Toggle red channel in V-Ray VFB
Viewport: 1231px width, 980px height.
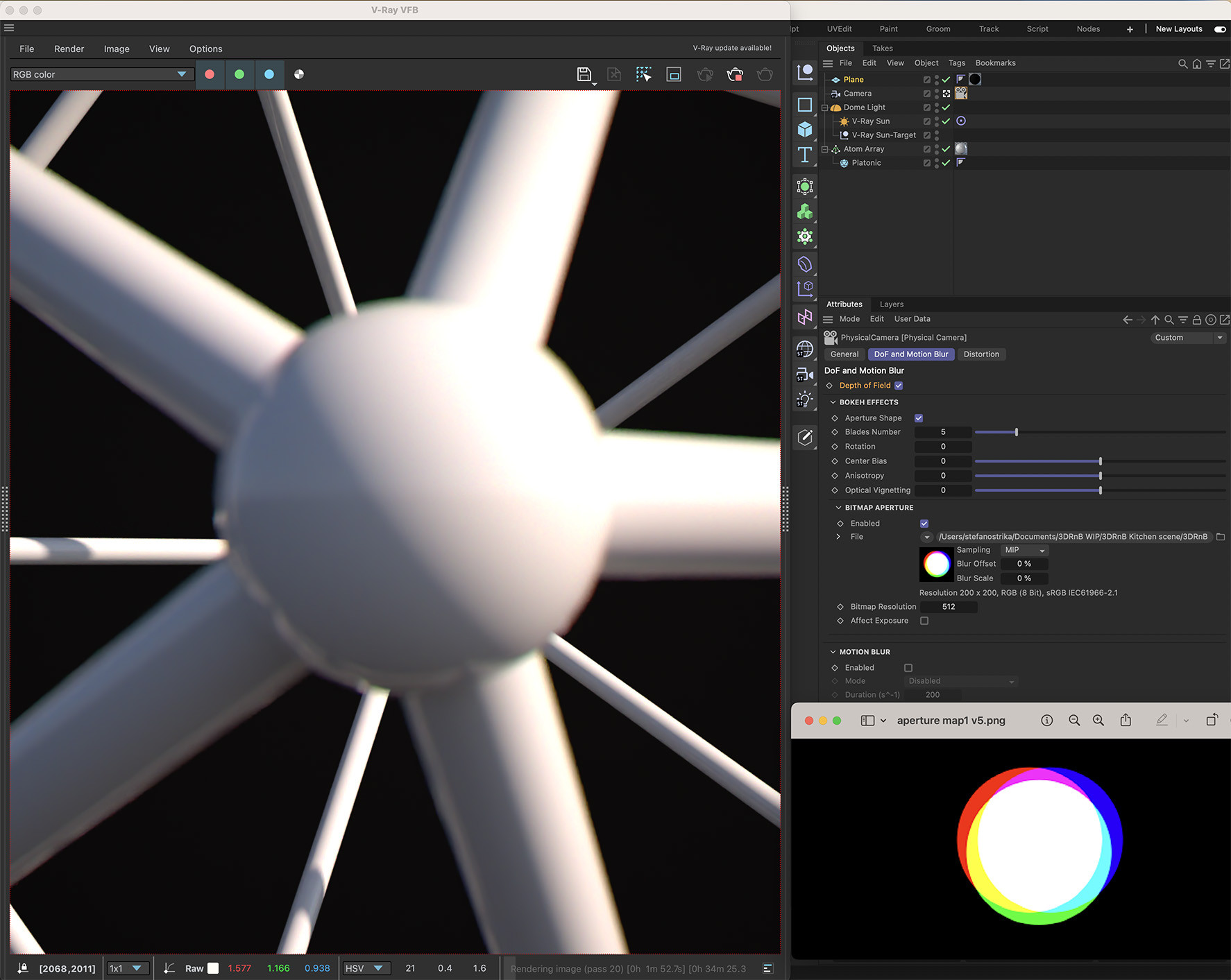coord(210,74)
